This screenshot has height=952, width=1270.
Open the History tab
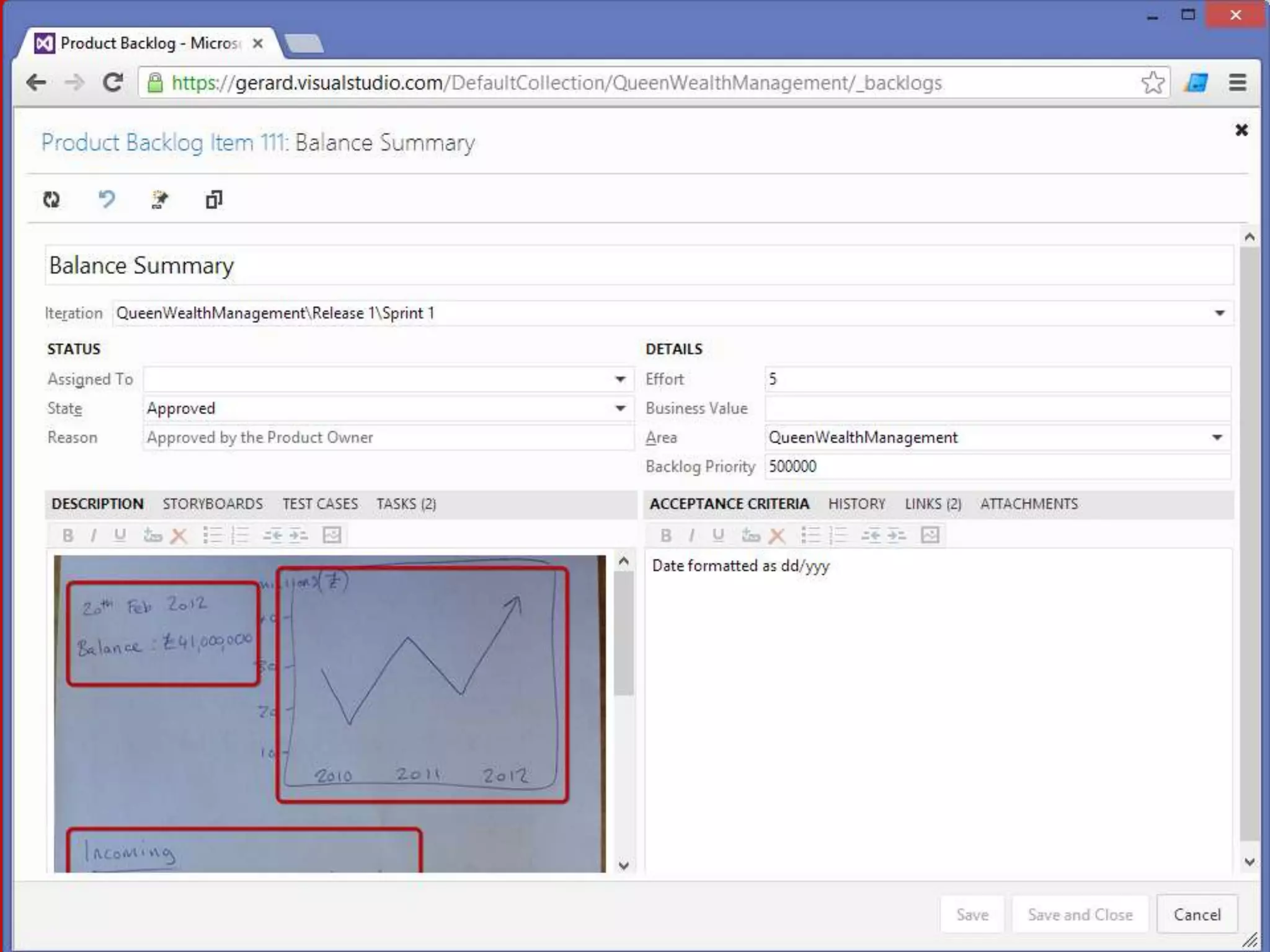856,504
